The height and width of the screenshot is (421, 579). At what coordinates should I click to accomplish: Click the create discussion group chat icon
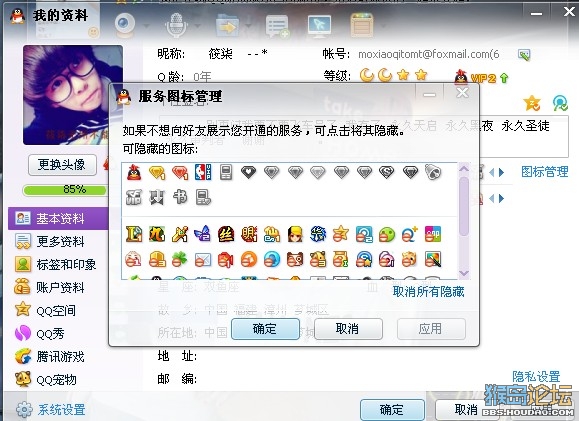tap(277, 26)
